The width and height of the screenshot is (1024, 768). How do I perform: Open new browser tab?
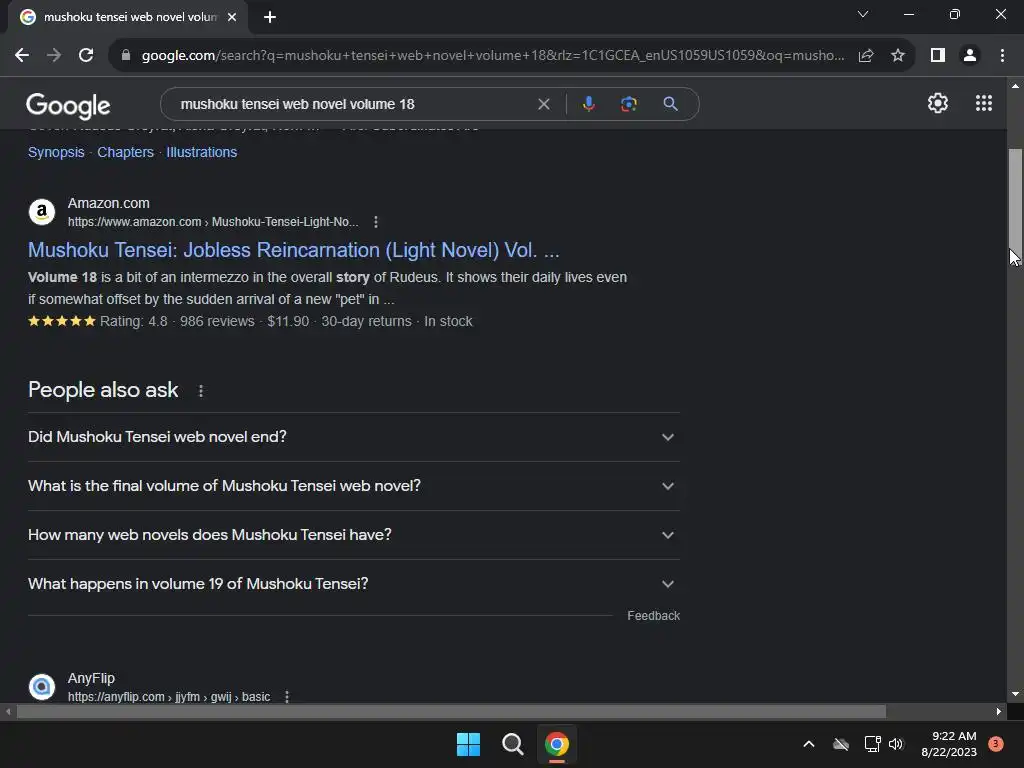270,17
